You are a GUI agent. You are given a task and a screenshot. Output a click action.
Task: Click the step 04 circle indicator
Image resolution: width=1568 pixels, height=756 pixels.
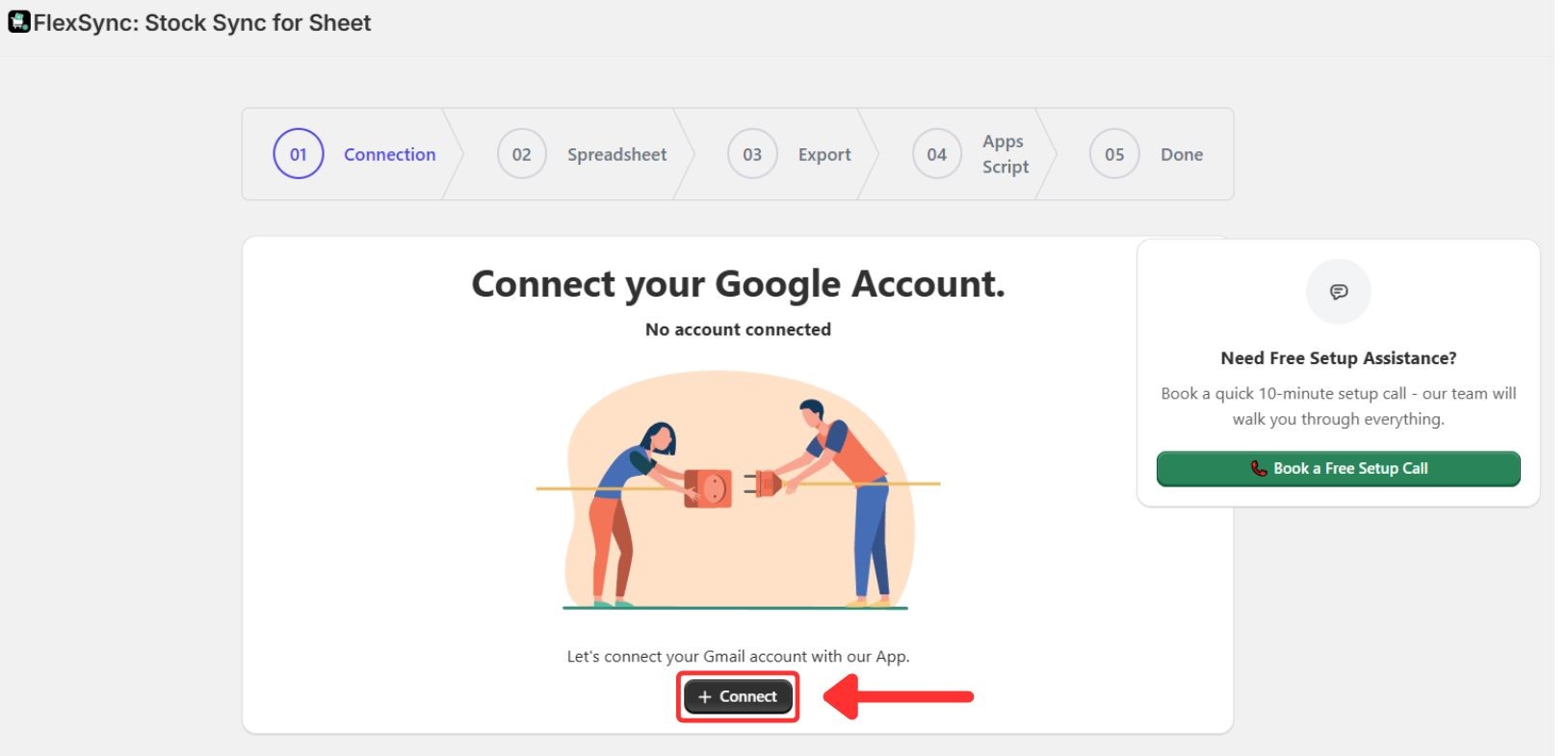[x=936, y=154]
